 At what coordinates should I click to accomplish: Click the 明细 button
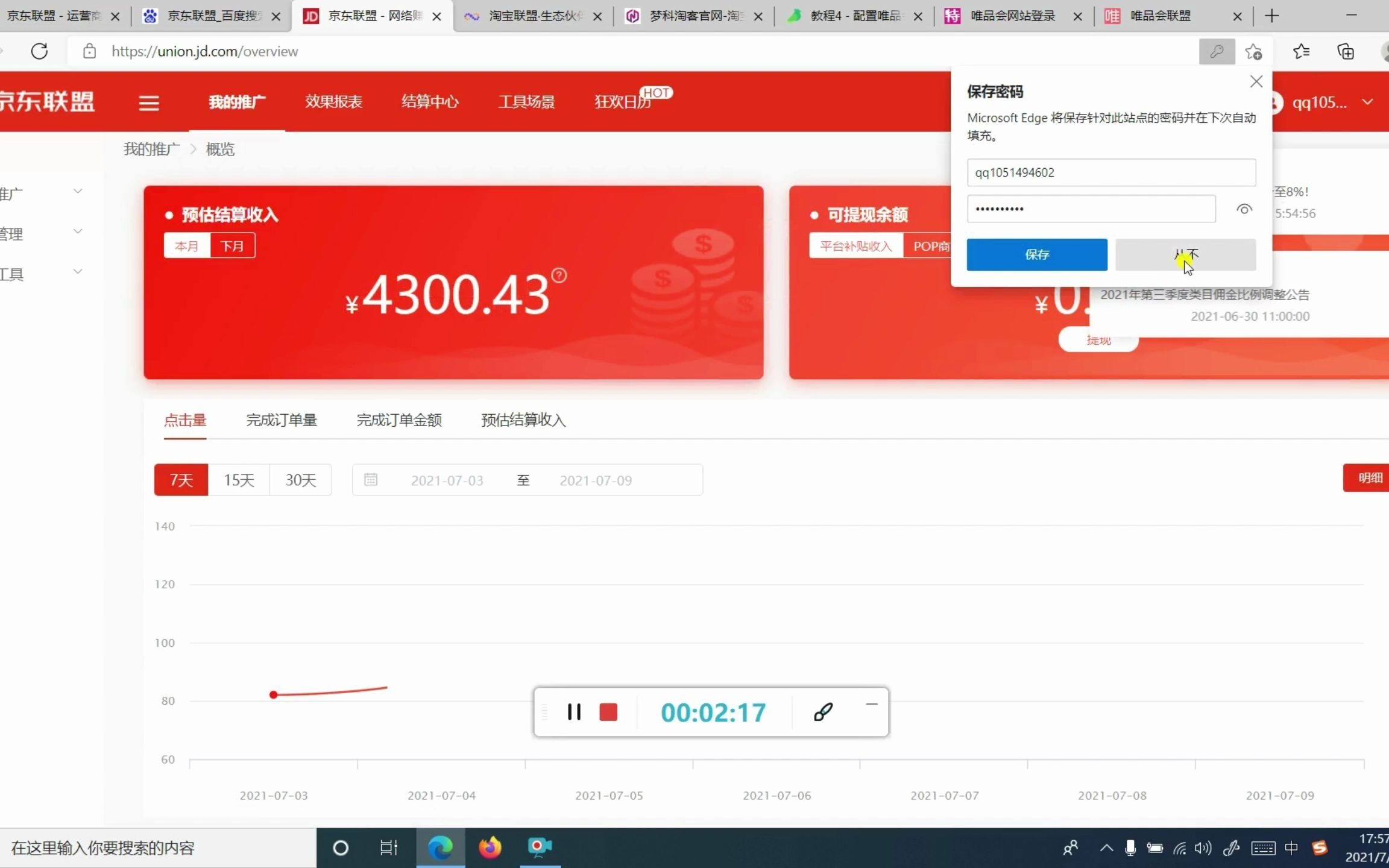[x=1366, y=478]
